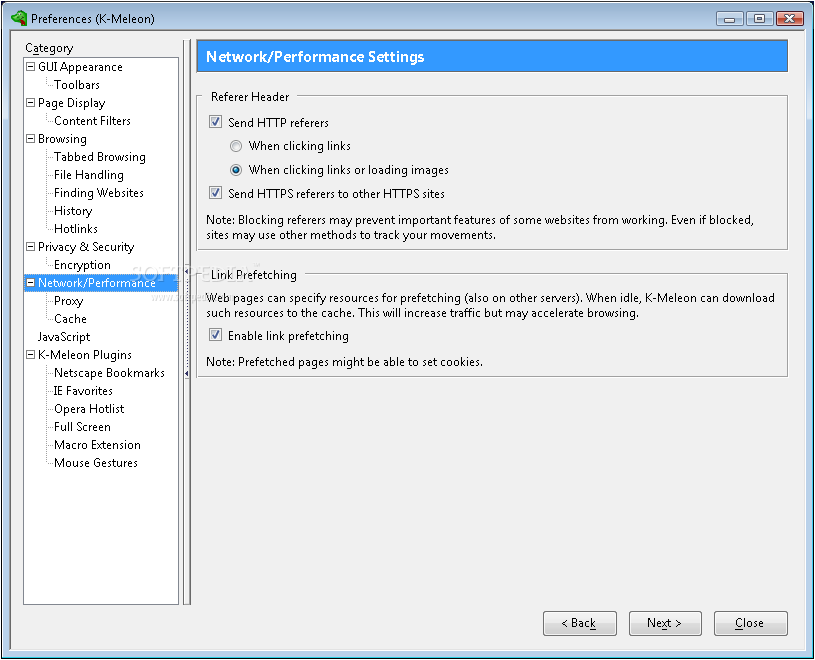Open Full Screen plugin settings
815x660 pixels.
[x=82, y=427]
